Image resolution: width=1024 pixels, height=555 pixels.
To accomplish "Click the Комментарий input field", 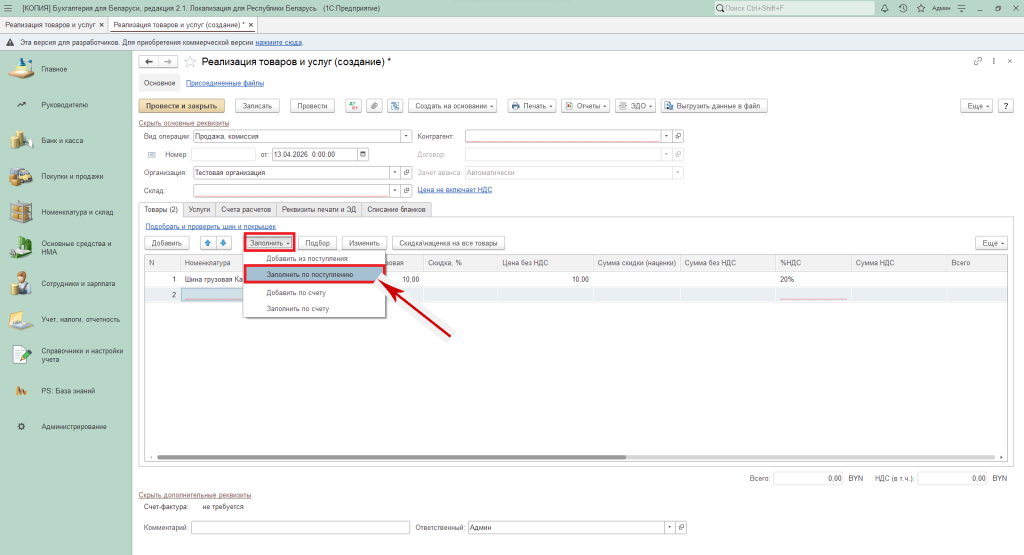I will [x=300, y=527].
